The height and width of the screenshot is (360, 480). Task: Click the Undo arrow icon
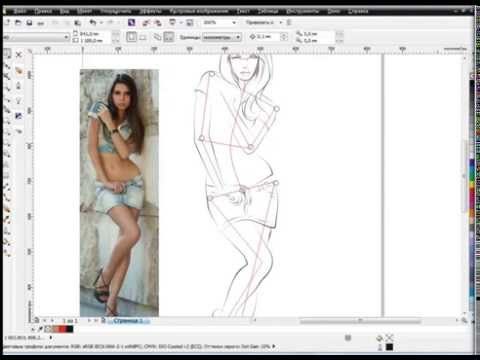[x=93, y=22]
